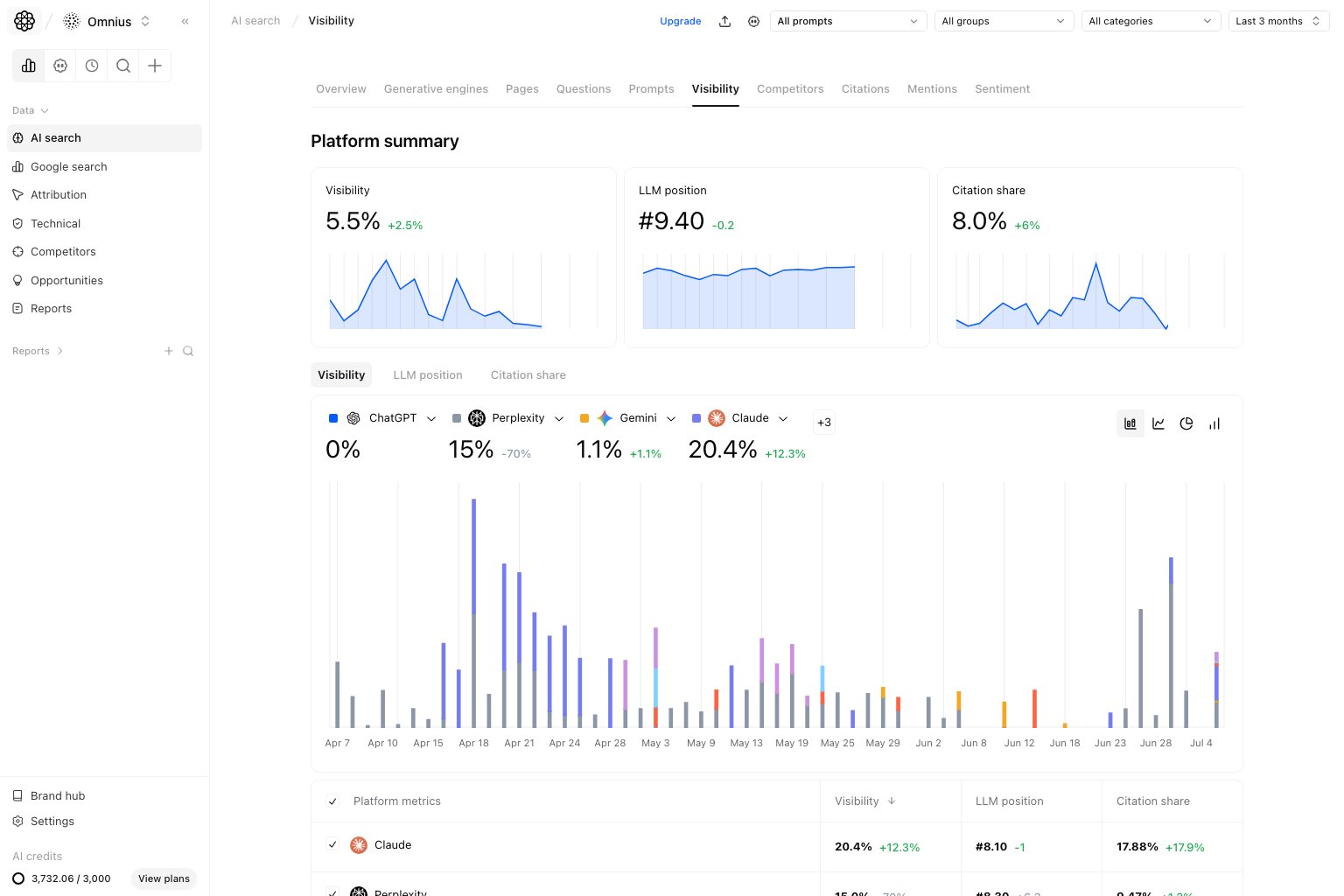Open Google search in sidebar

pyautogui.click(x=105, y=166)
